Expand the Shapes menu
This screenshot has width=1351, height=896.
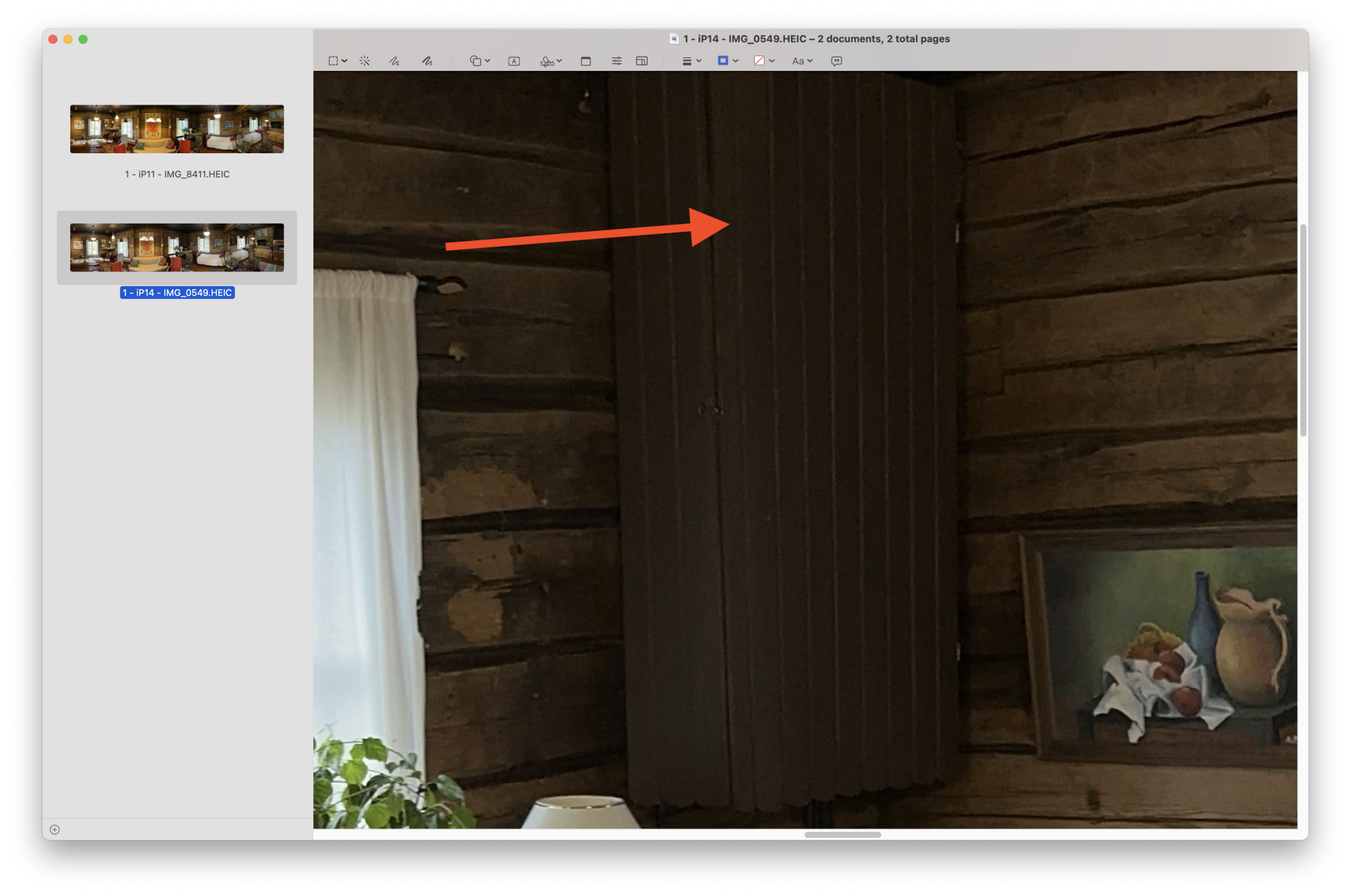coord(480,61)
